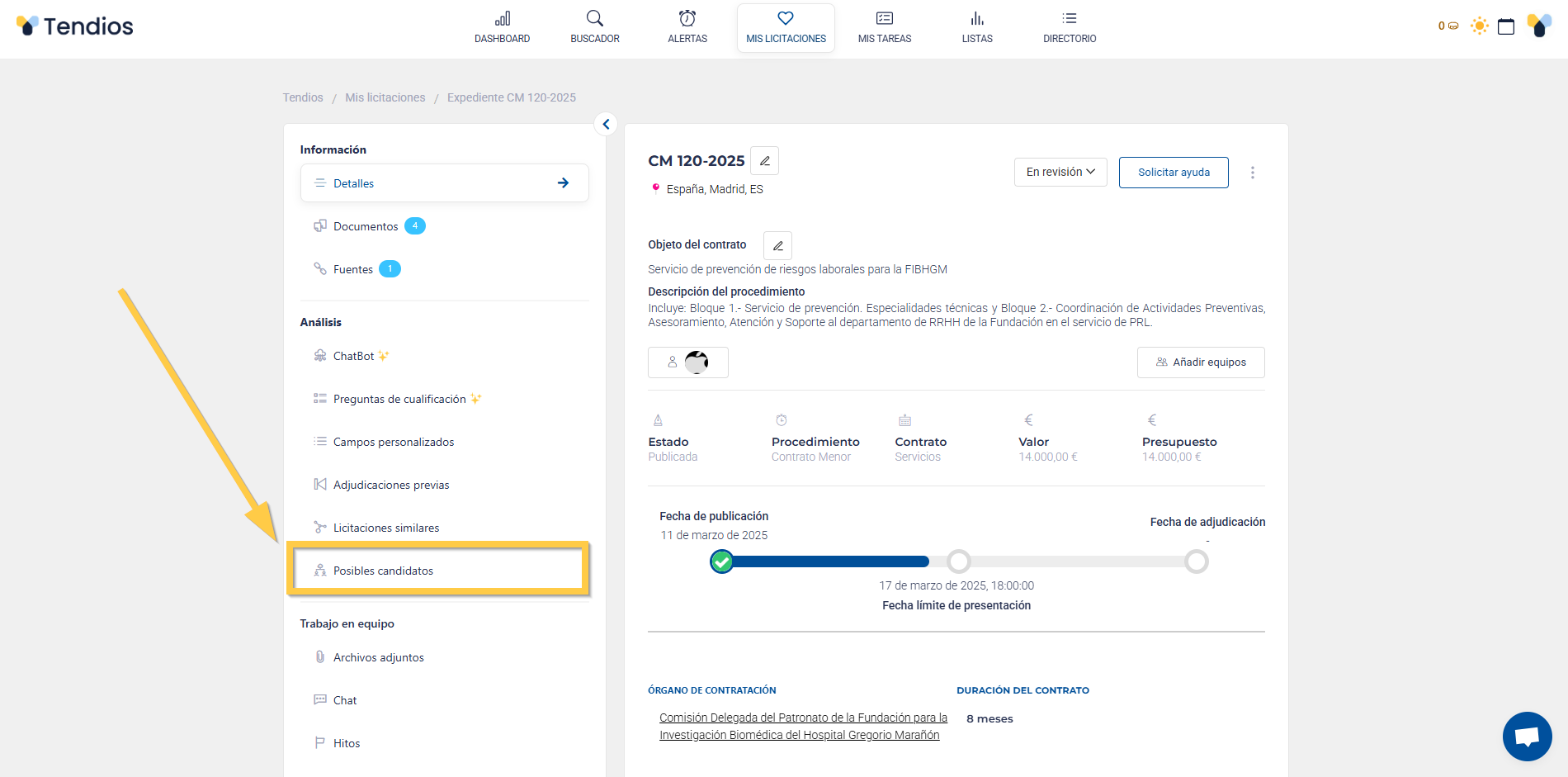Viewport: 1568px width, 777px height.
Task: Click the Solicitar ayuda button
Action: point(1173,173)
